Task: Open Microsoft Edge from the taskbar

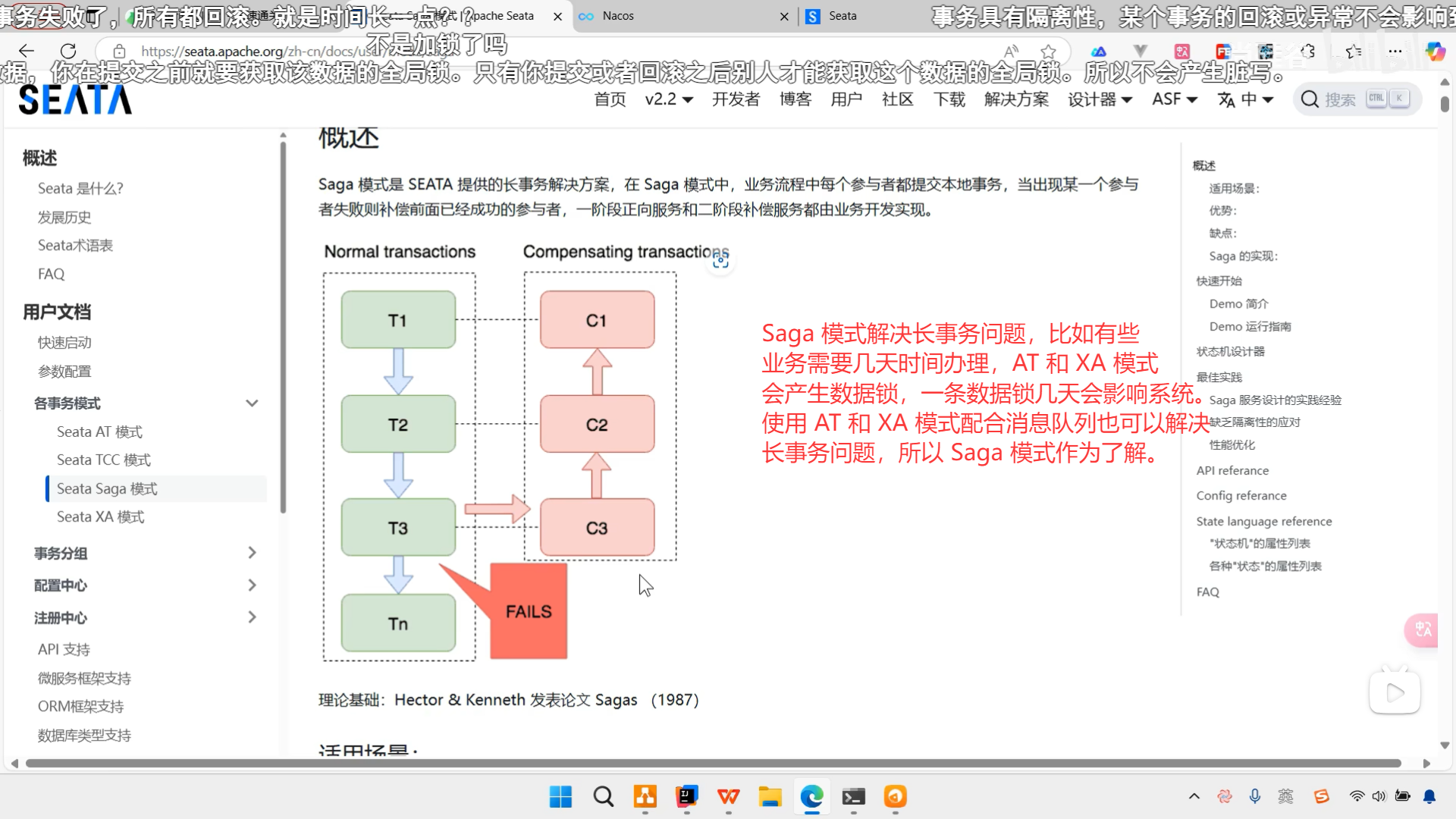Action: [811, 797]
